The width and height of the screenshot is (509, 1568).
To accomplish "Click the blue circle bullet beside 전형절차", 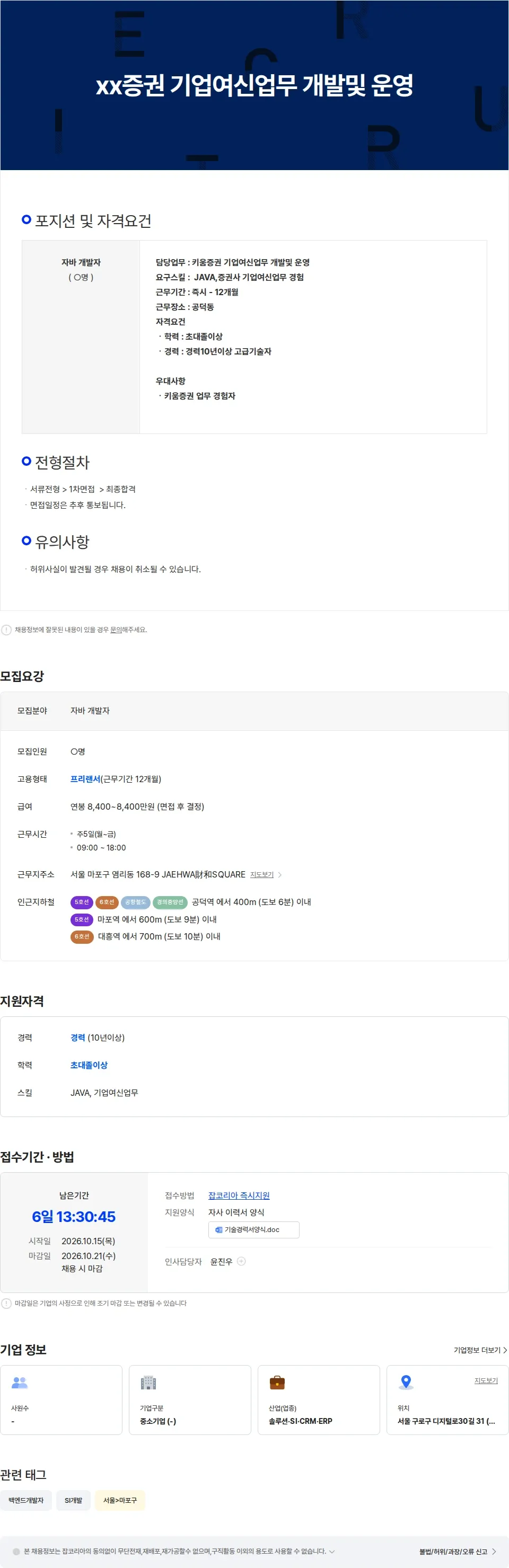I will click(26, 461).
